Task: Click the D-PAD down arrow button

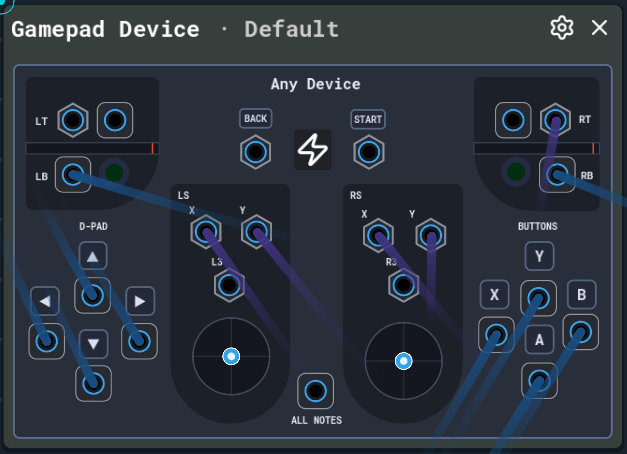Action: pos(93,344)
